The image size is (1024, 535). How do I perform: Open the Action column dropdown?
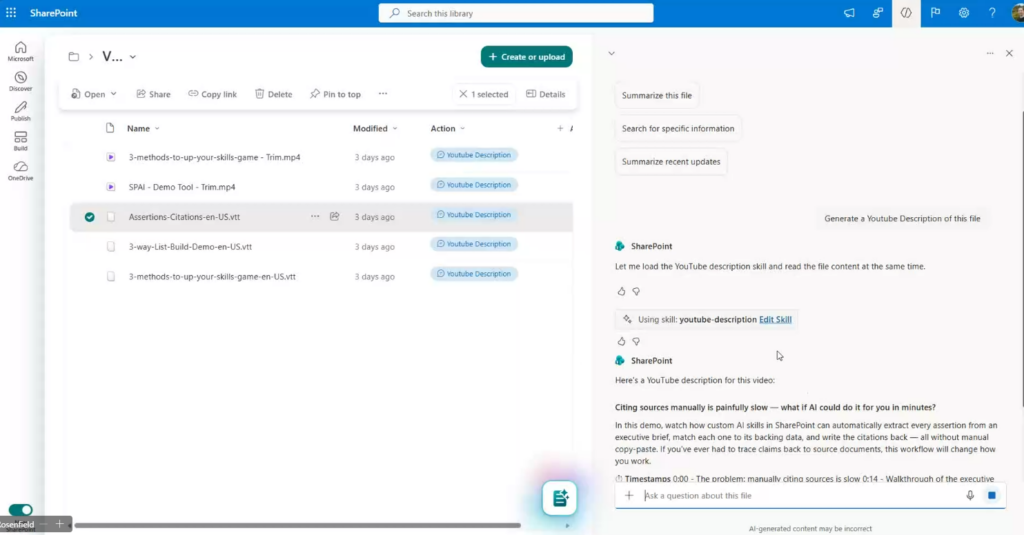tap(462, 129)
